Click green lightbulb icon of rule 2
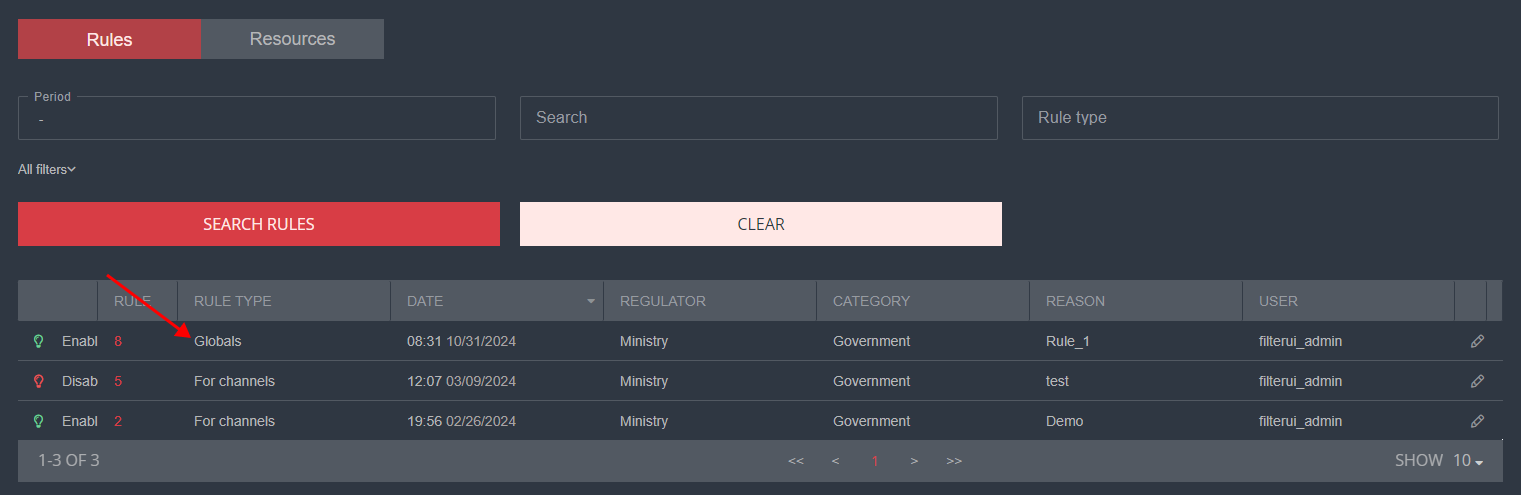Screen dimensions: 1521x495 point(39,421)
